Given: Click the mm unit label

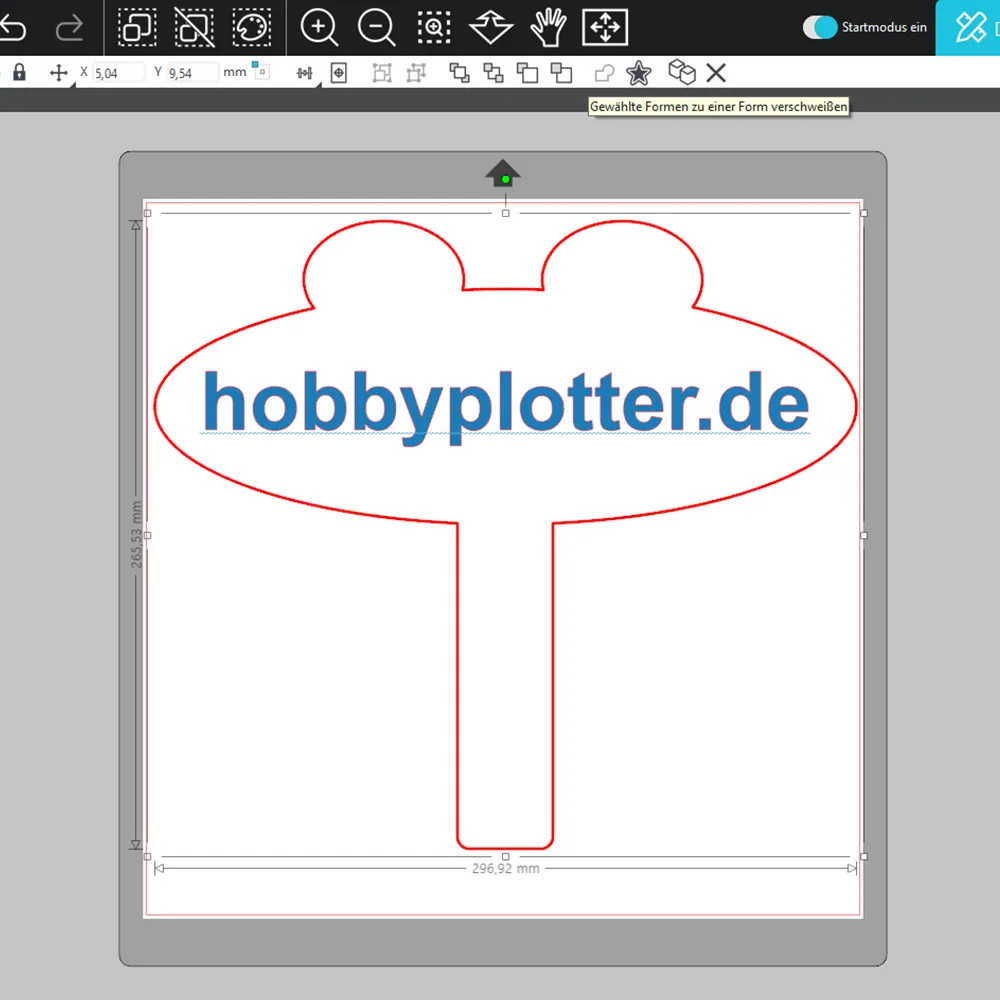Looking at the screenshot, I should click(235, 72).
